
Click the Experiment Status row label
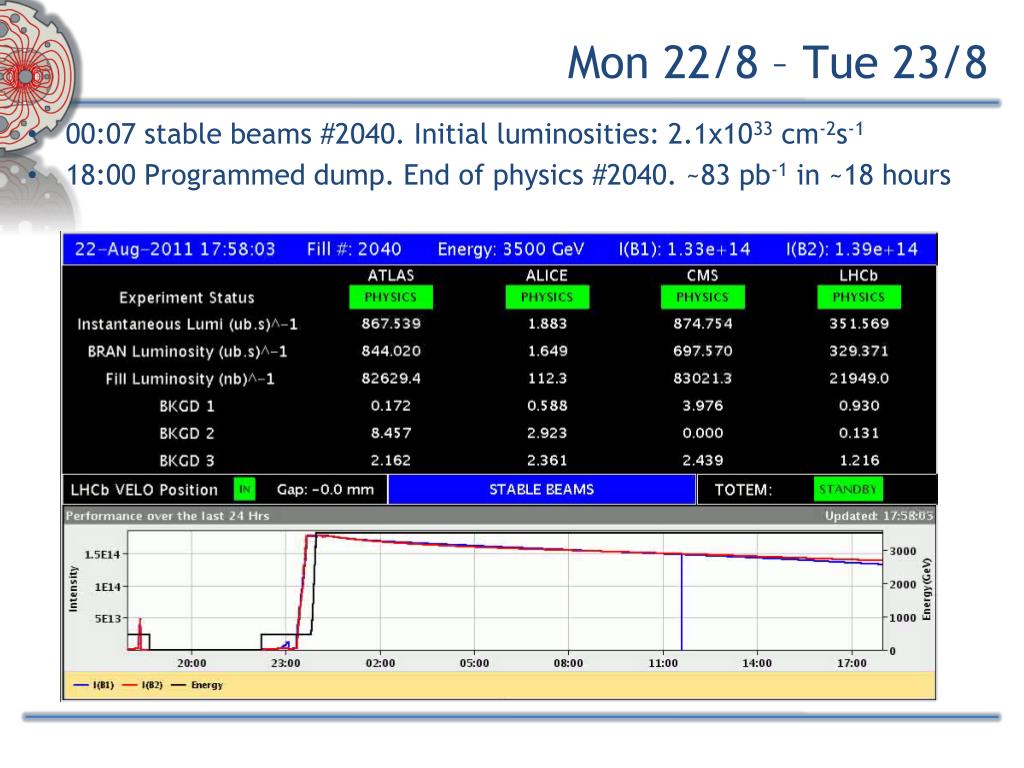point(187,298)
